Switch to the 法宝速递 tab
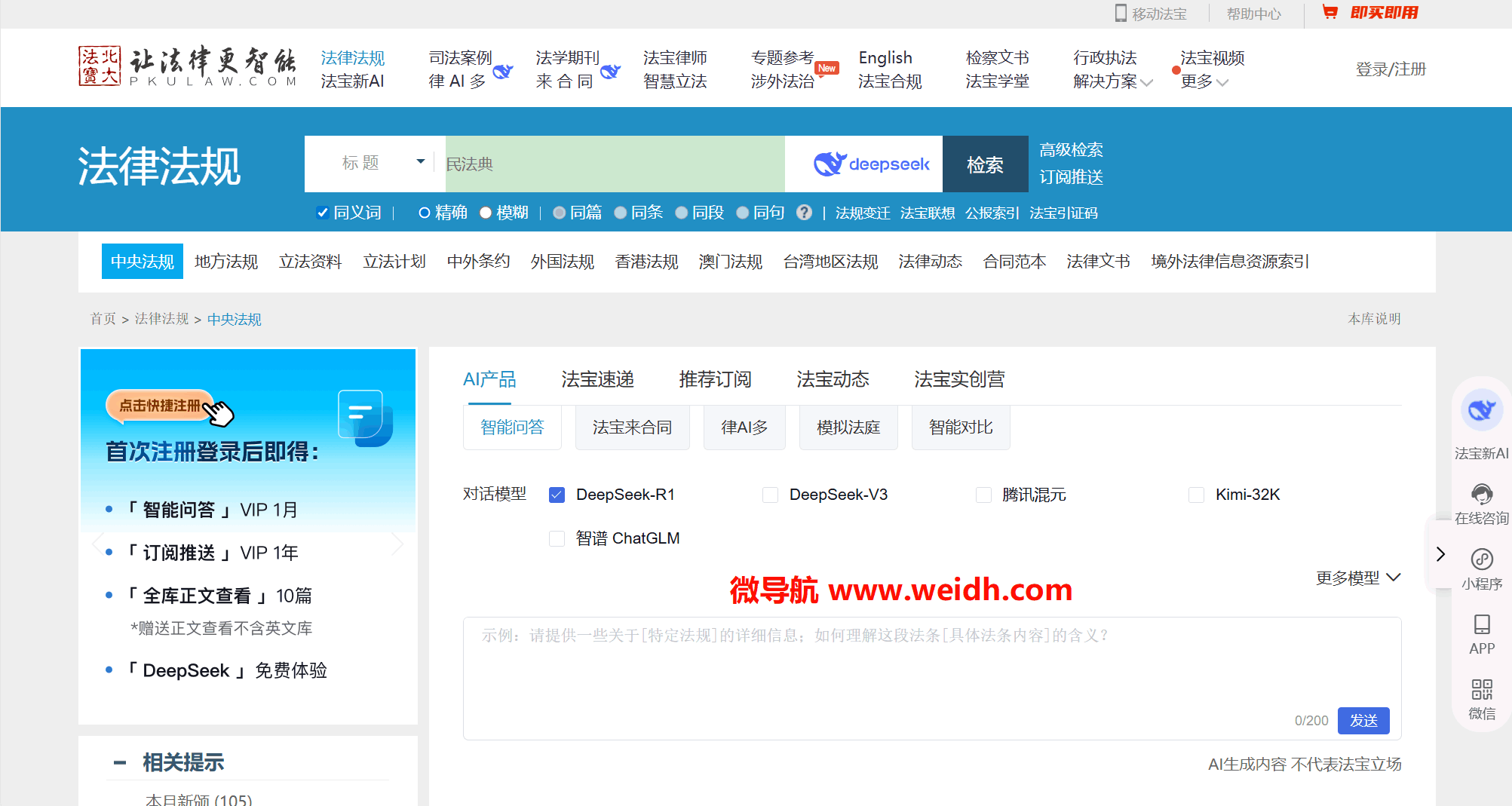This screenshot has height=806, width=1512. (597, 379)
